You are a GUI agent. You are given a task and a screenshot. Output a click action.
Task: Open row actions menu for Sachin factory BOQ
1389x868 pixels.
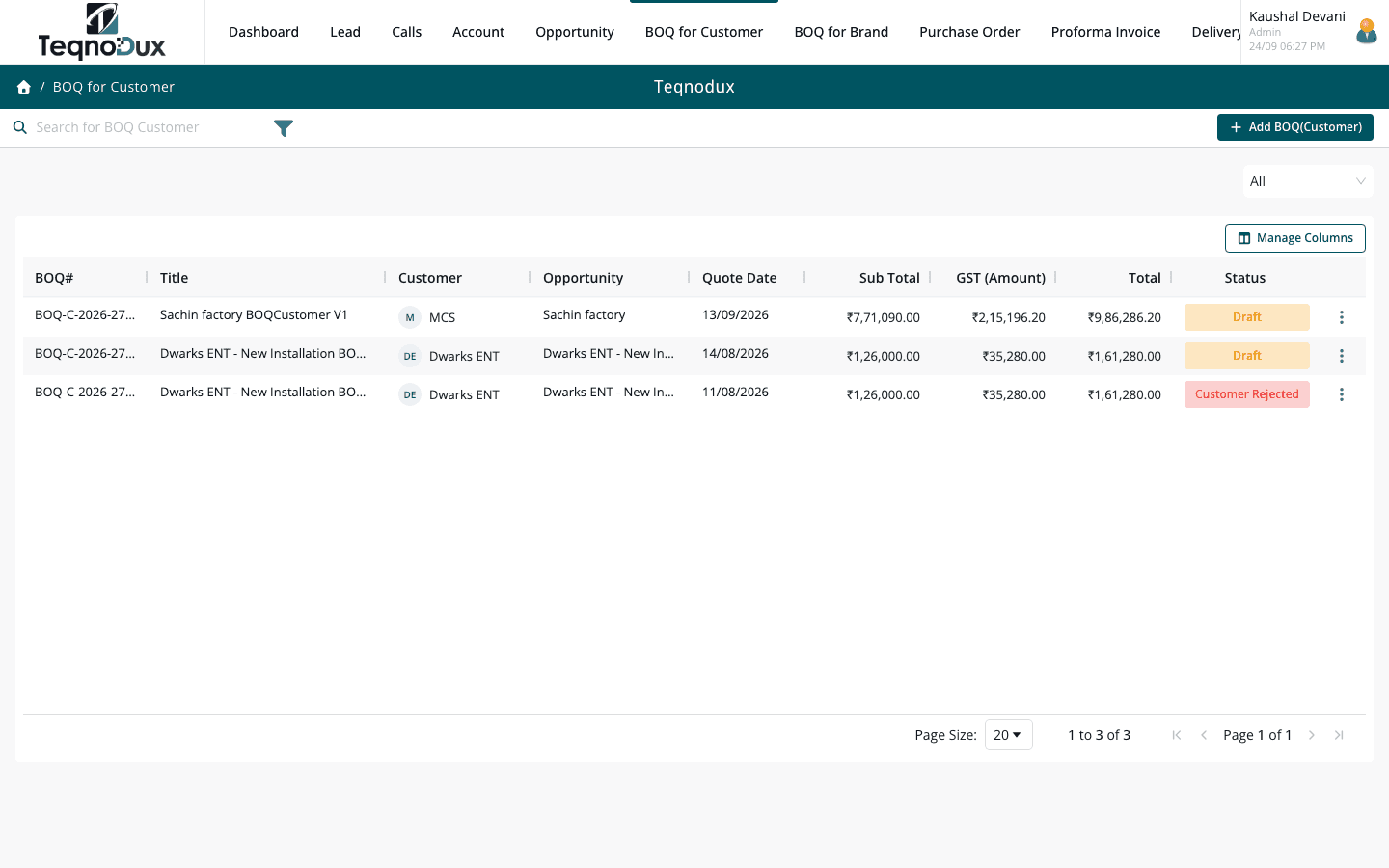click(x=1341, y=317)
